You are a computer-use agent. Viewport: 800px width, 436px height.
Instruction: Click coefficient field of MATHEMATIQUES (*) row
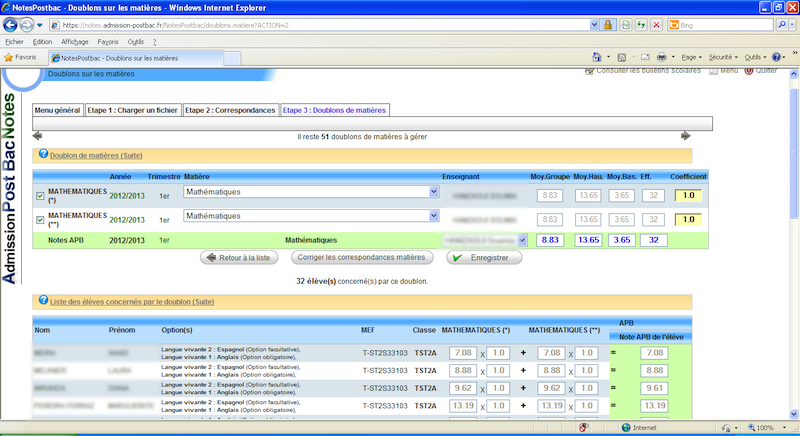(x=686, y=196)
